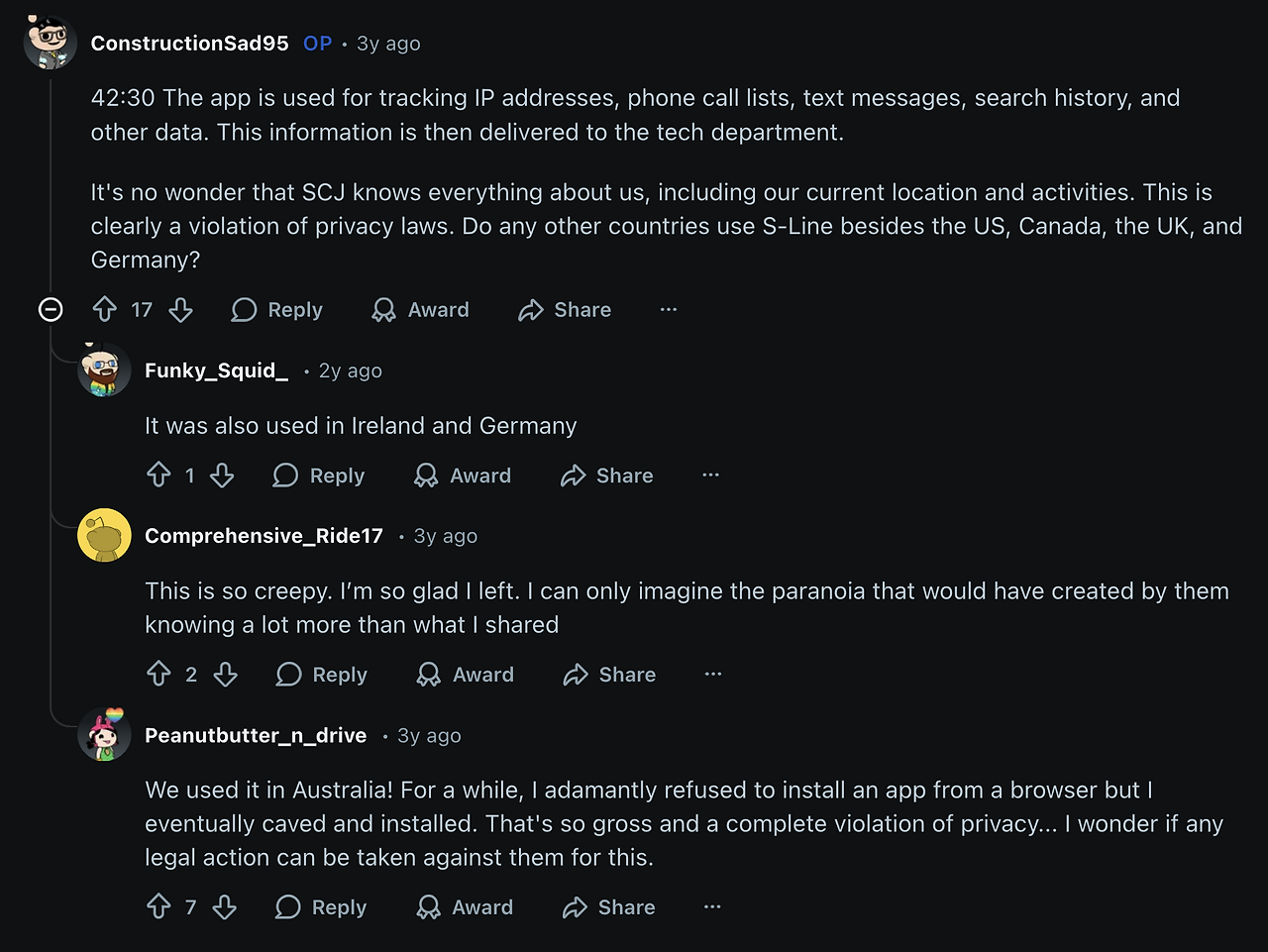
Task: Give an Award to Peanutbutter_n_drive's comment
Action: click(465, 907)
